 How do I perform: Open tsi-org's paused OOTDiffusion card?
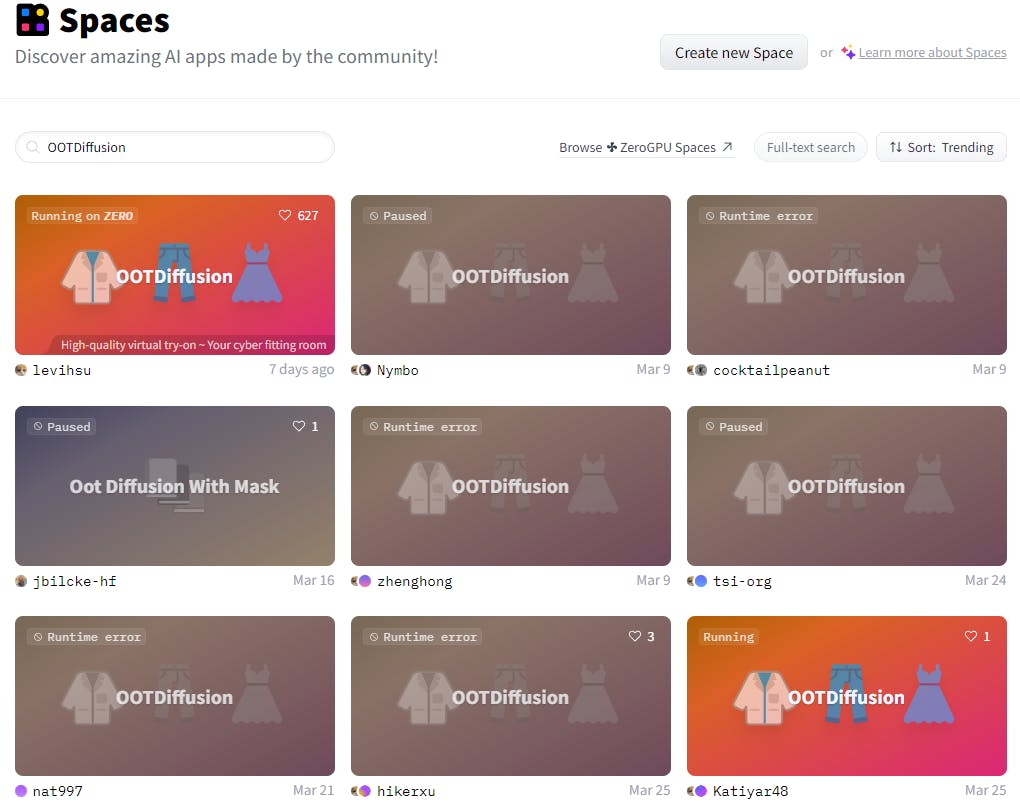point(847,485)
